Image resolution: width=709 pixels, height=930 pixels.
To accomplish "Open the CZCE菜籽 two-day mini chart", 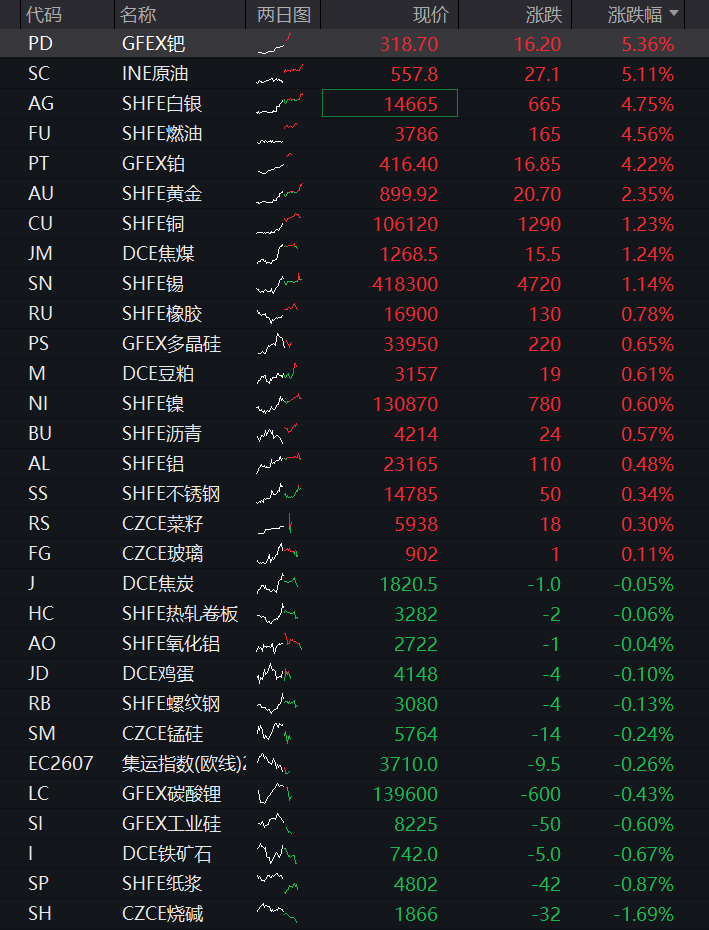I will 275,523.
